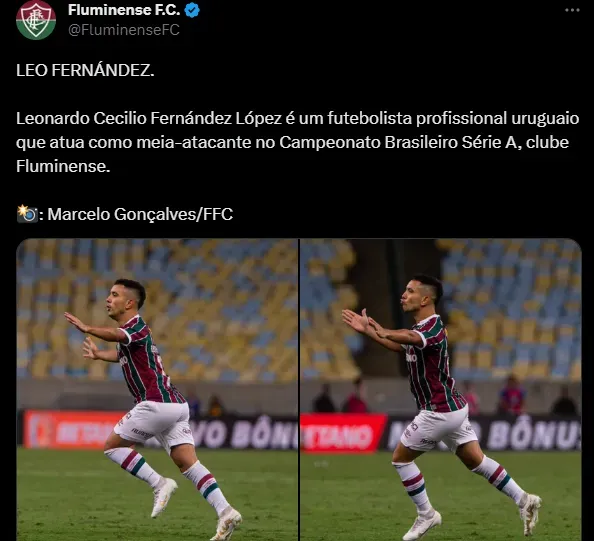Click the camera flash emoji

(27, 214)
